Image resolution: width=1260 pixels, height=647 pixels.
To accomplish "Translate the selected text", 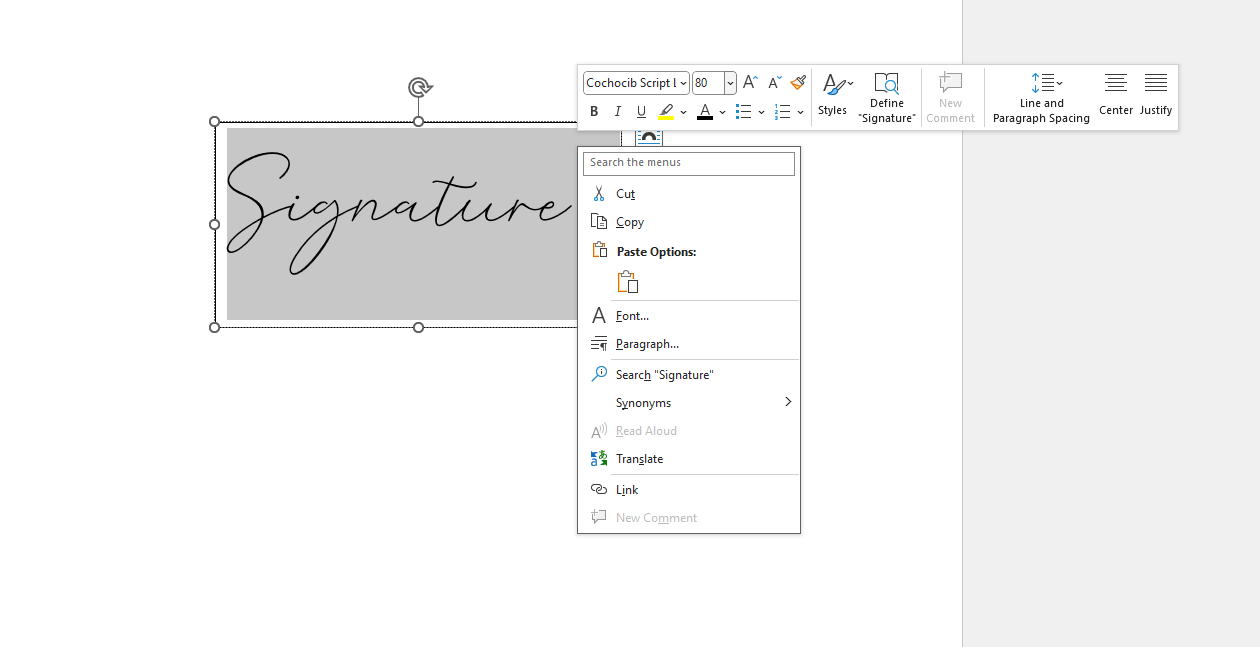I will [x=640, y=458].
